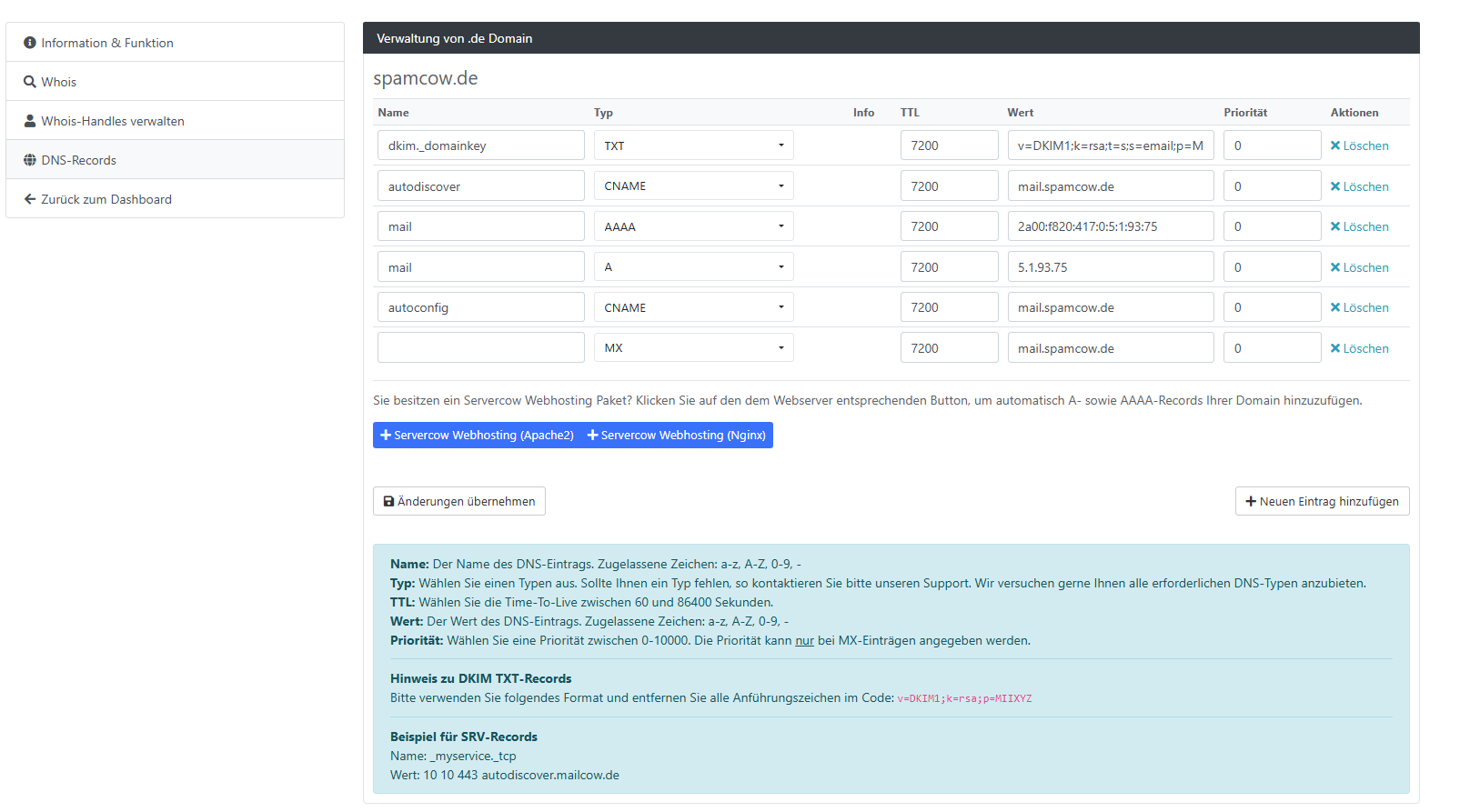Edit name field containing autoconfig
This screenshot has height=812, width=1460.
point(481,307)
